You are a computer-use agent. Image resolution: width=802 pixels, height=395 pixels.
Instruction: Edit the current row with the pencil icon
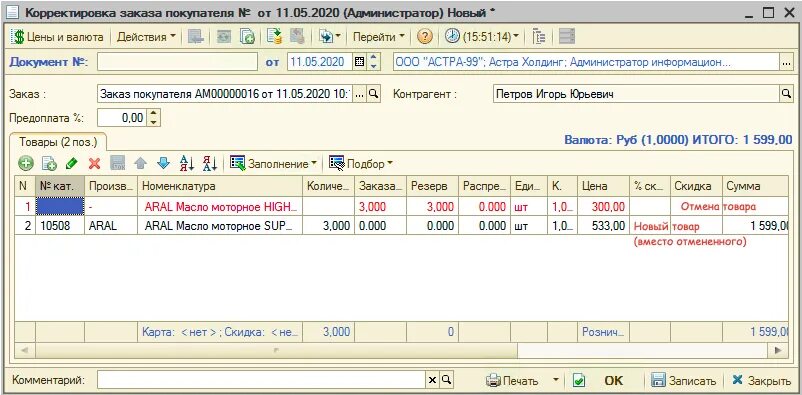pyautogui.click(x=72, y=164)
